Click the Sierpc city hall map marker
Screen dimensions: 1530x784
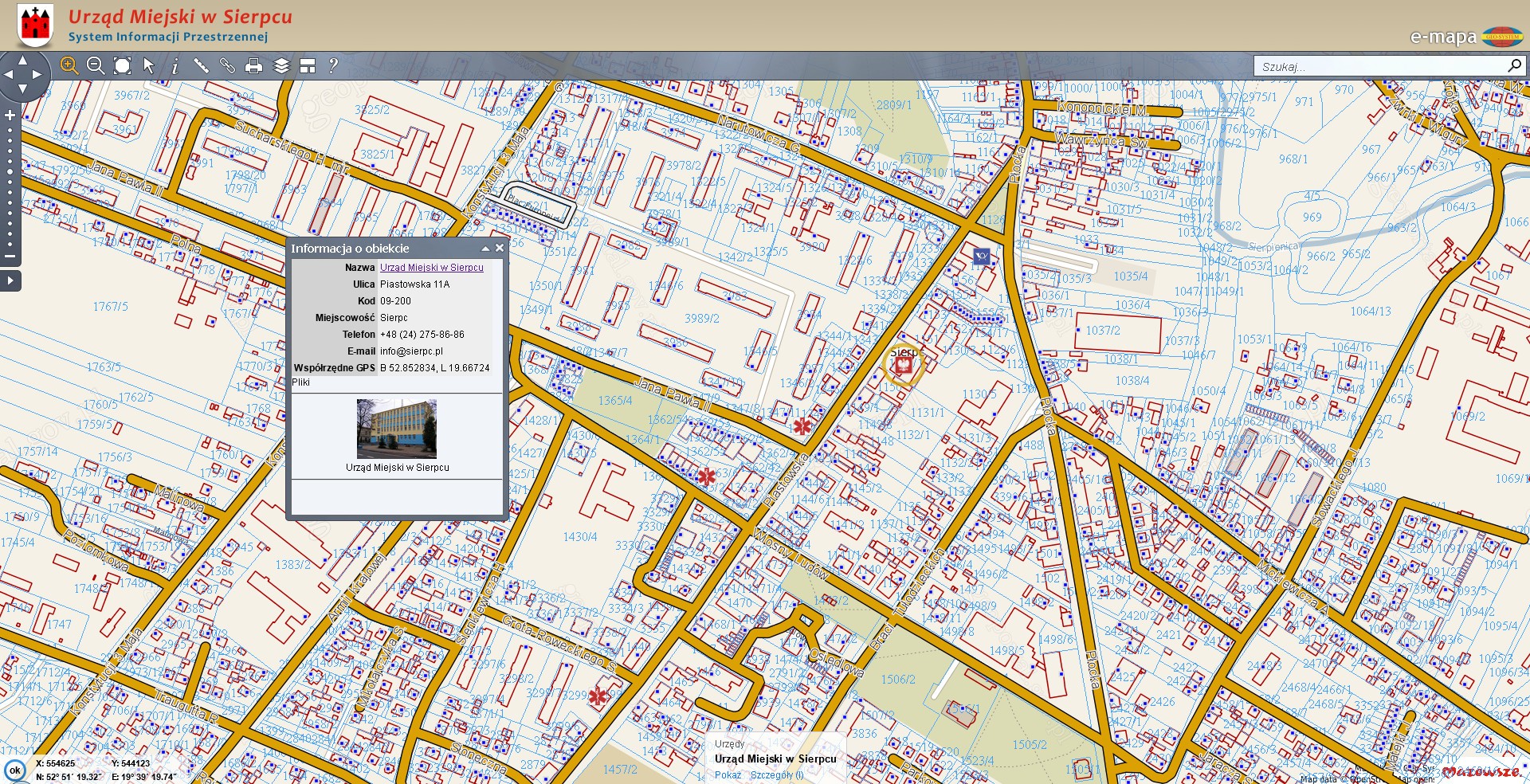903,366
